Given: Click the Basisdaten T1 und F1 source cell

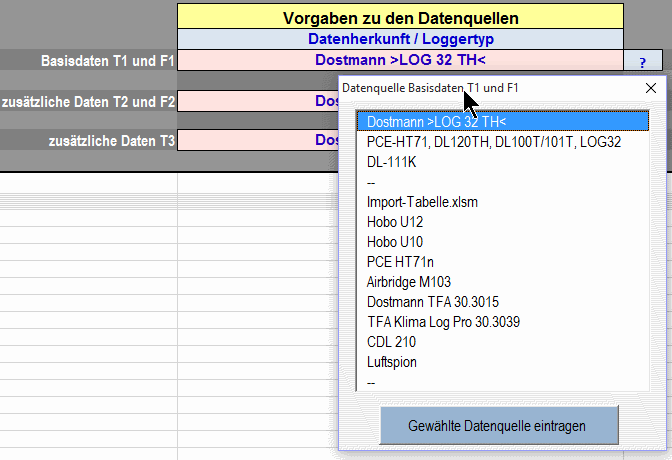Looking at the screenshot, I should coord(400,60).
